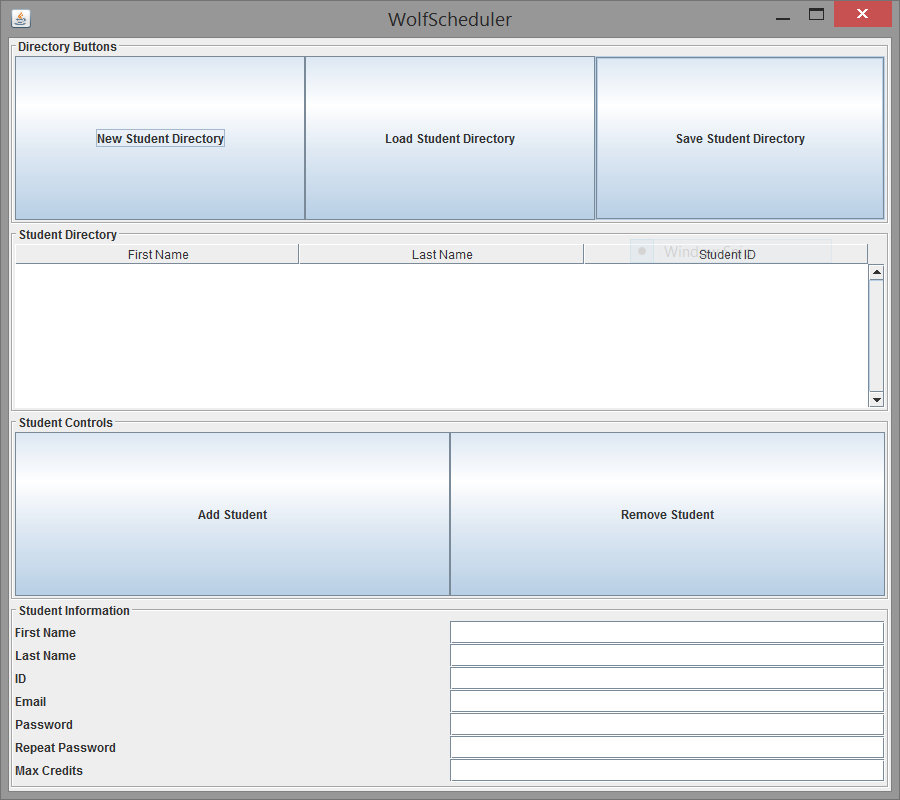Click inside the First Name input field
Screen dimensions: 900x800
(x=666, y=631)
